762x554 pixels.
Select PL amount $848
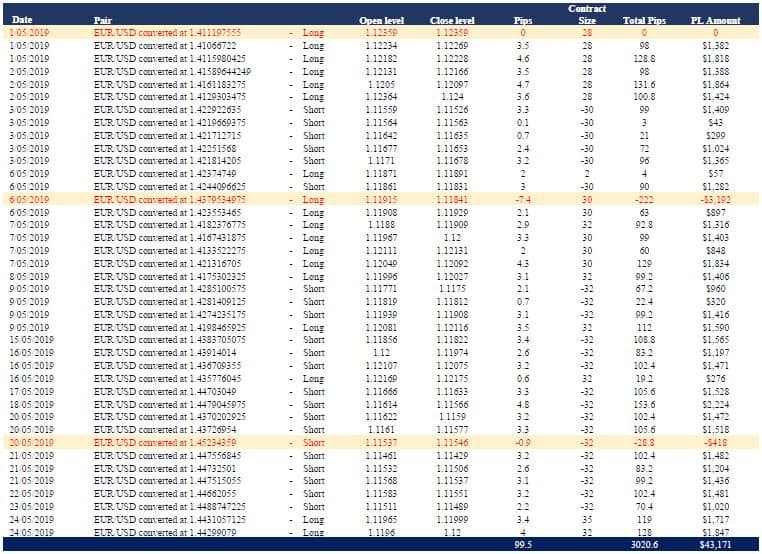715,251
